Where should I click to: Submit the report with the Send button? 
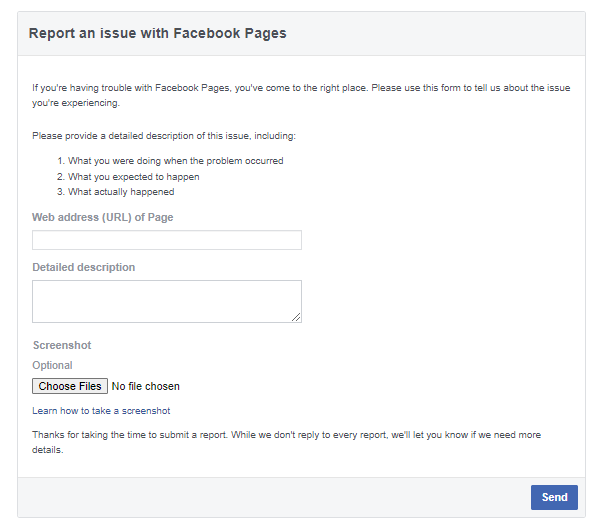554,497
